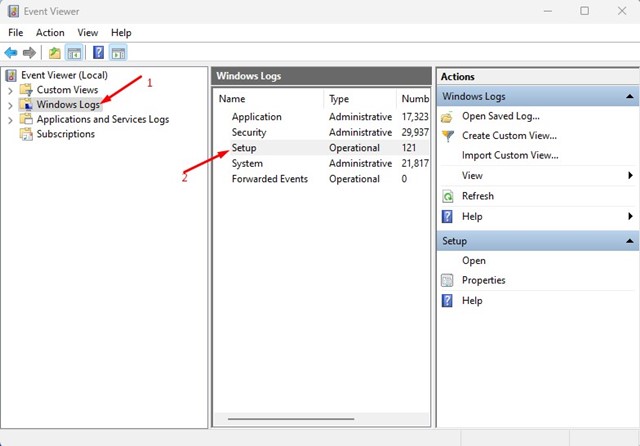This screenshot has height=446, width=640.
Task: Click Import Custom View link
Action: coord(509,155)
